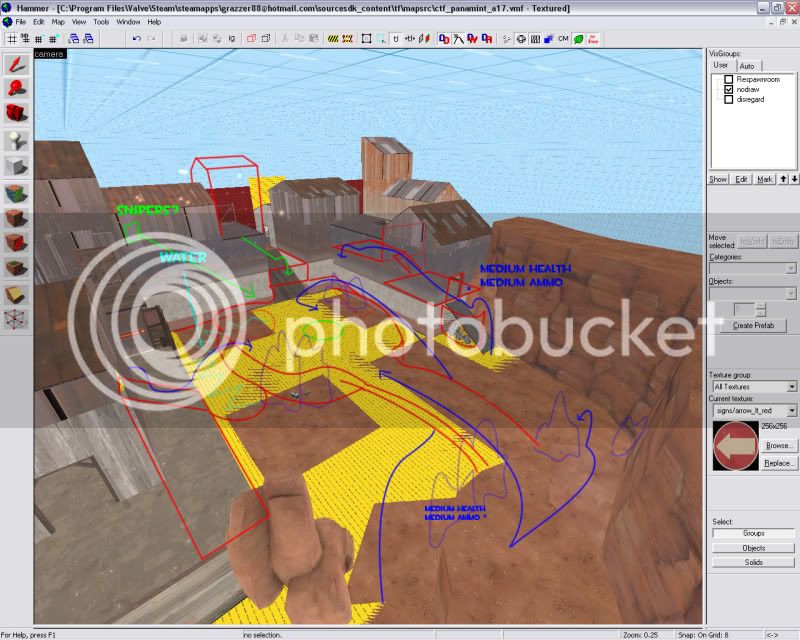
Task: Move visgroup up with arrow button
Action: click(784, 179)
